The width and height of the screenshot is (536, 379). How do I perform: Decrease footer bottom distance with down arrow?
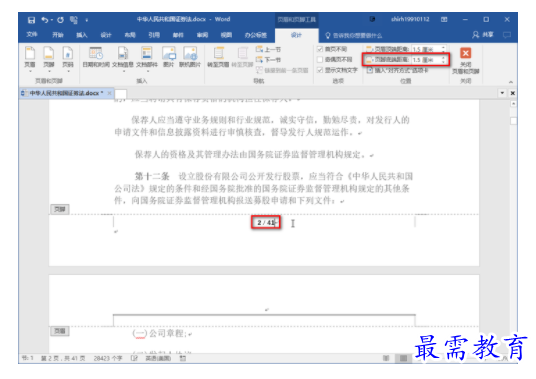coord(443,62)
